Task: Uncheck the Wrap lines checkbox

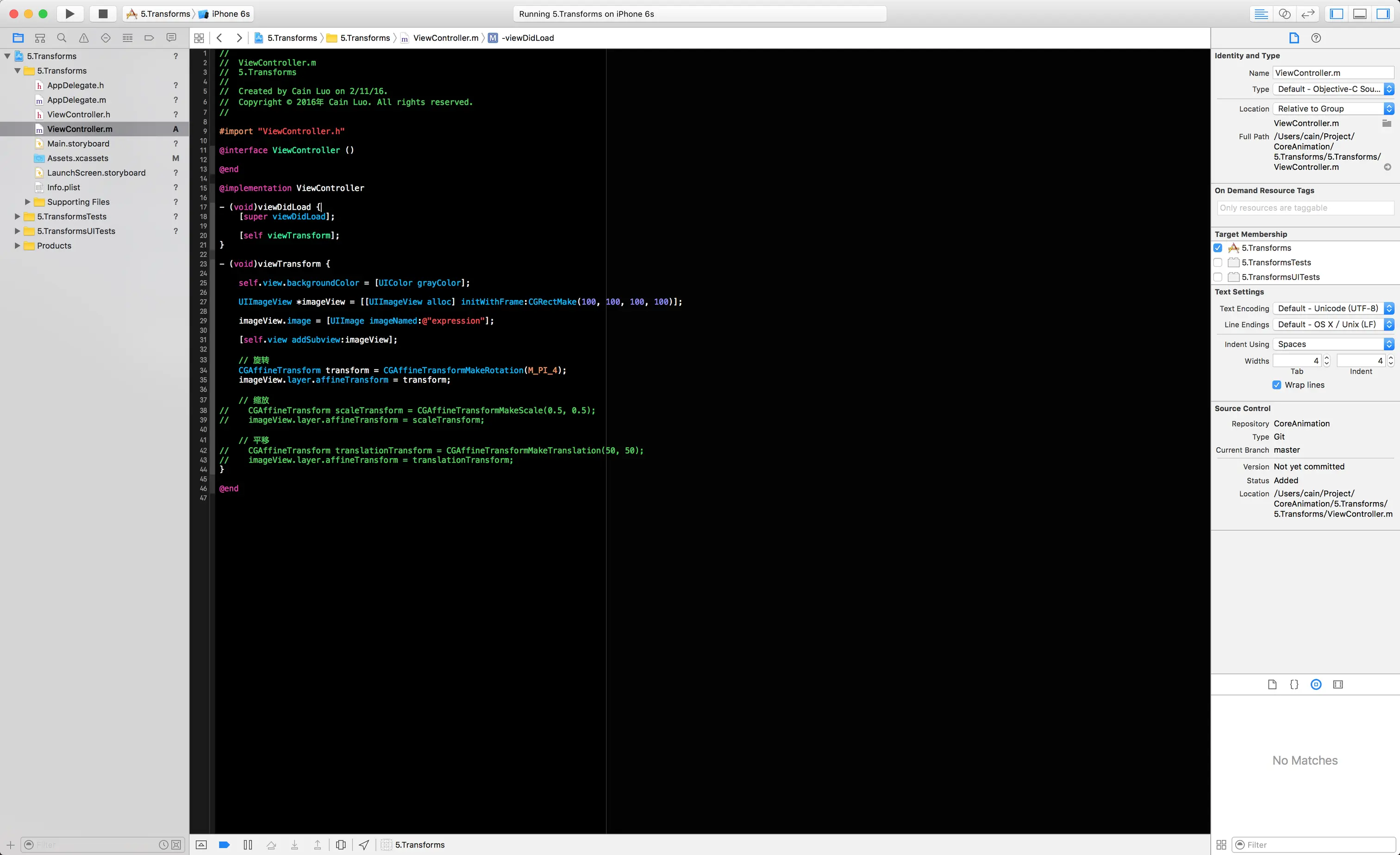Action: [x=1277, y=385]
